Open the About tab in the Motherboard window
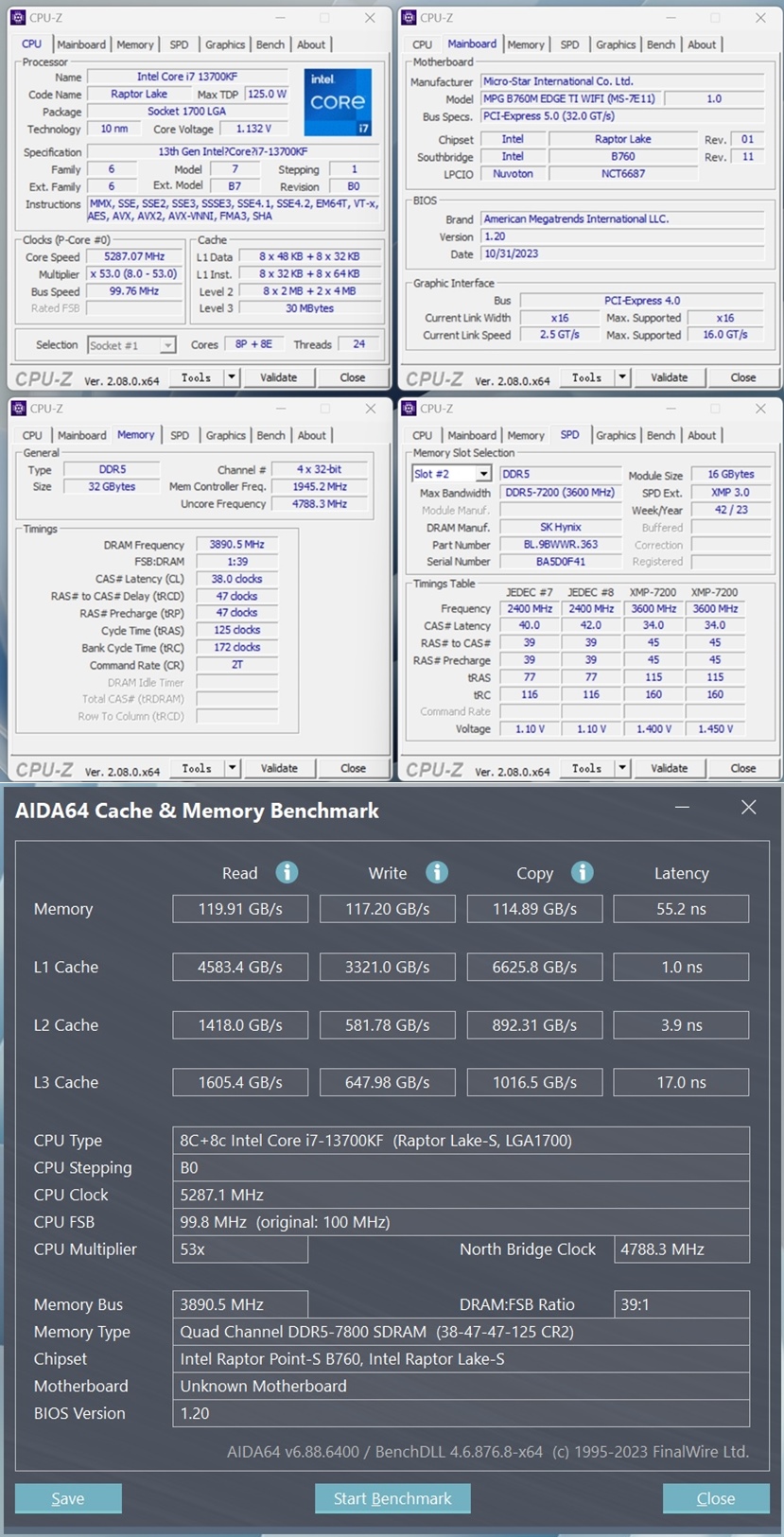This screenshot has width=784, height=1537. 702,44
